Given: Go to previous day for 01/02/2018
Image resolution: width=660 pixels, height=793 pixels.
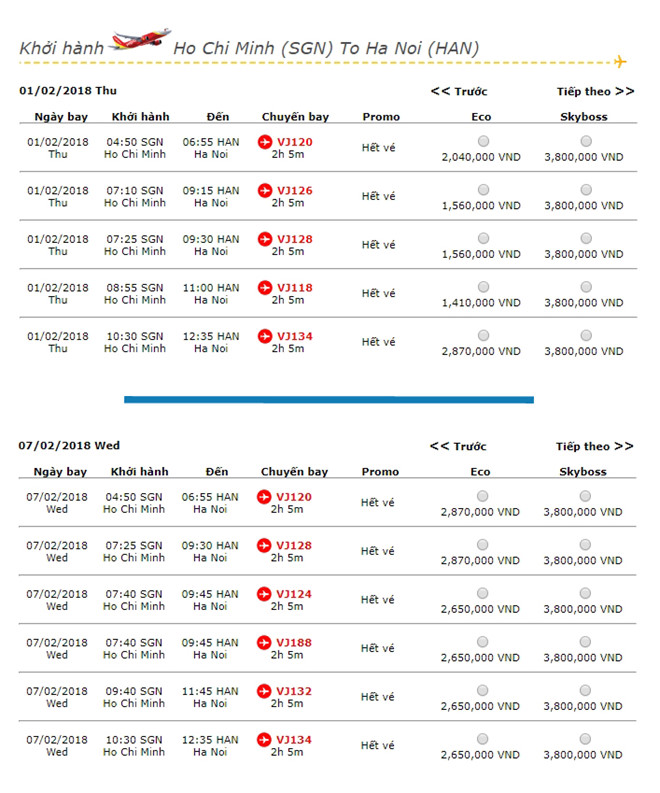Looking at the screenshot, I should click(459, 92).
